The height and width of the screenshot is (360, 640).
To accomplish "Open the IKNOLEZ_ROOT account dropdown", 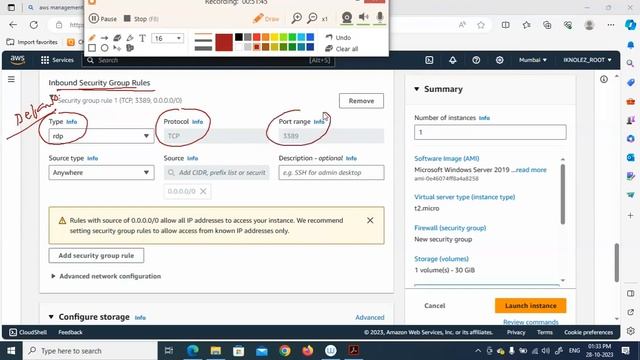I will tap(587, 60).
